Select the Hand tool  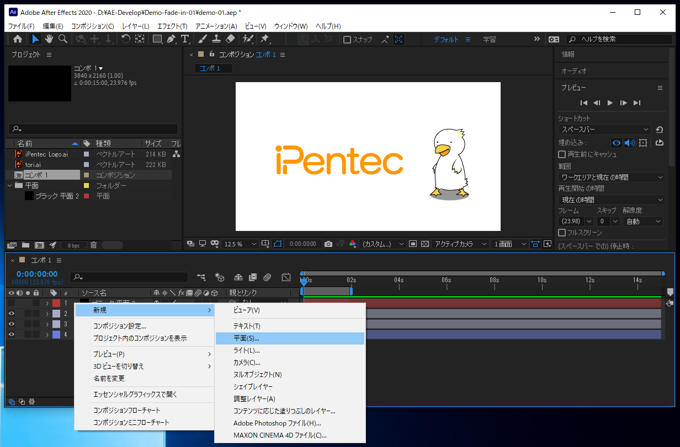point(49,39)
